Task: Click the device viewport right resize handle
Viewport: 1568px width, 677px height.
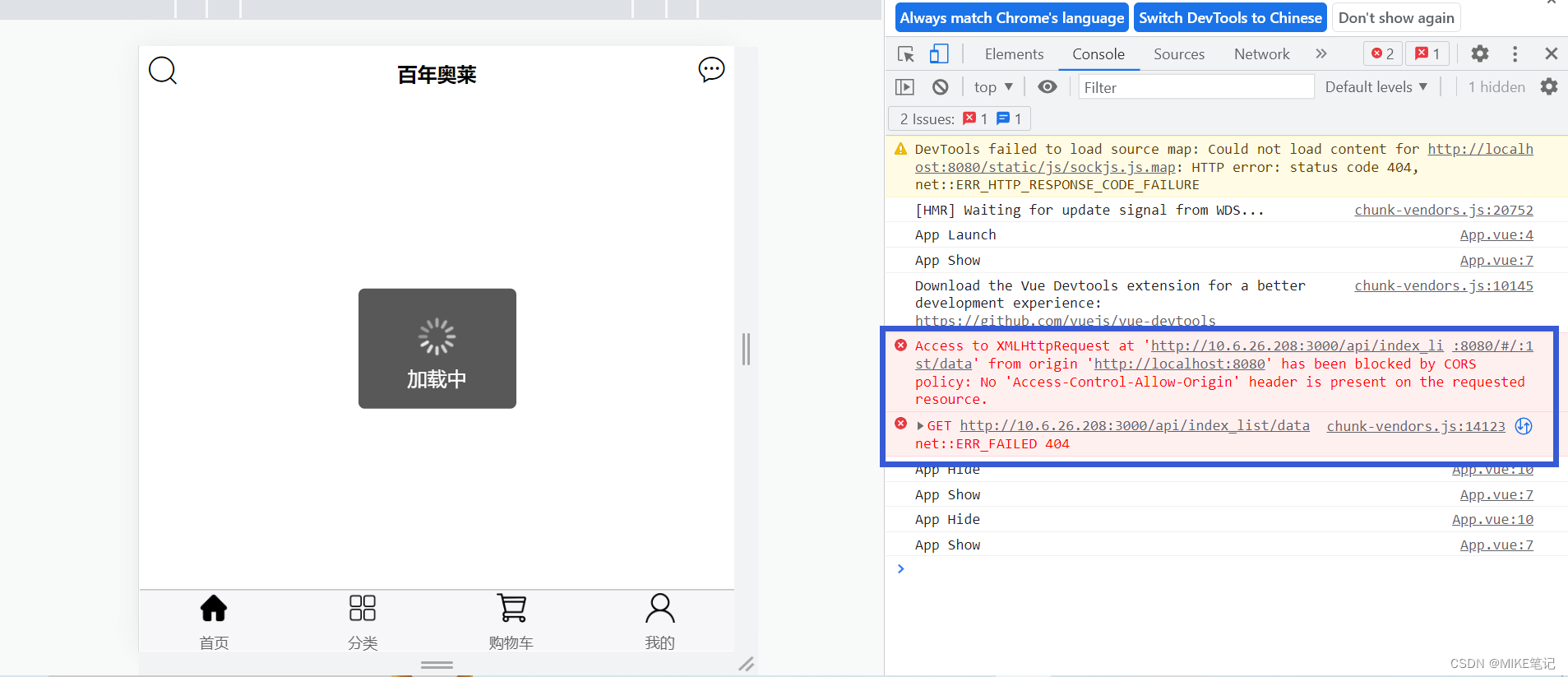Action: 746,349
